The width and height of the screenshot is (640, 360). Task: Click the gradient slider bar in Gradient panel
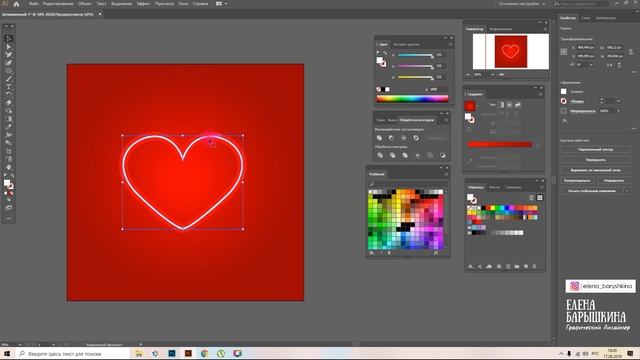coord(500,144)
